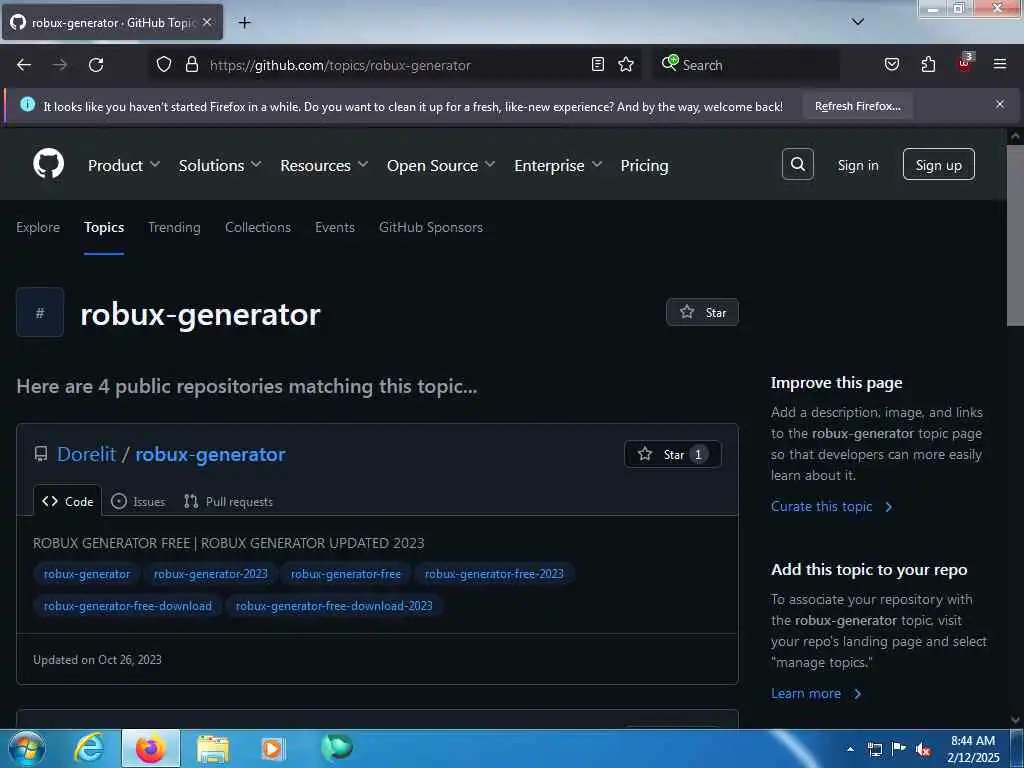
Task: Bookmark this page with the star icon
Action: point(626,64)
